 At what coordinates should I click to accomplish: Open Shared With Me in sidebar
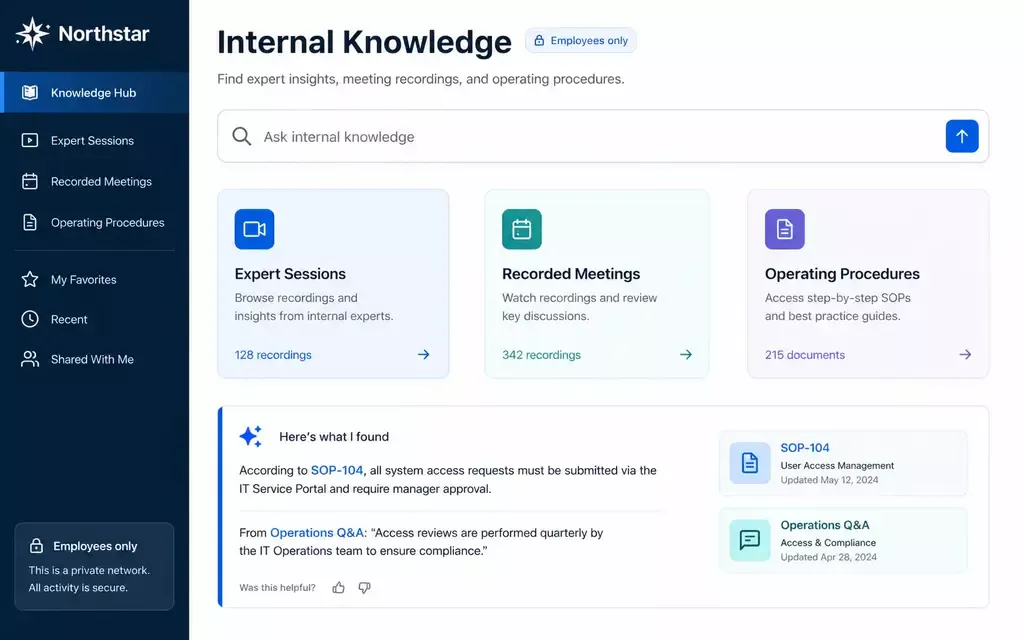coord(95,359)
